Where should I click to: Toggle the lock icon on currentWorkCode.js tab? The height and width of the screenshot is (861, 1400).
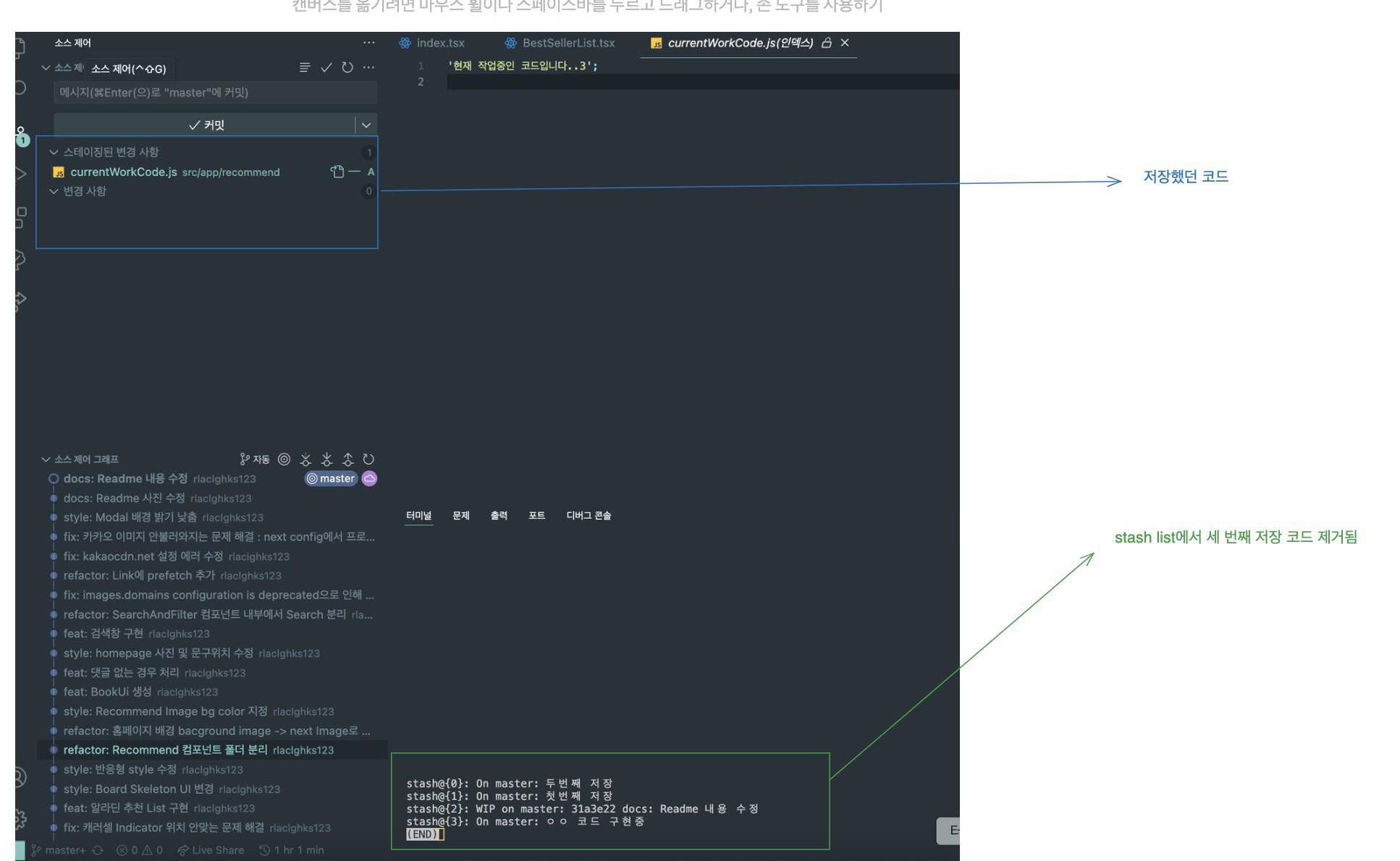826,43
